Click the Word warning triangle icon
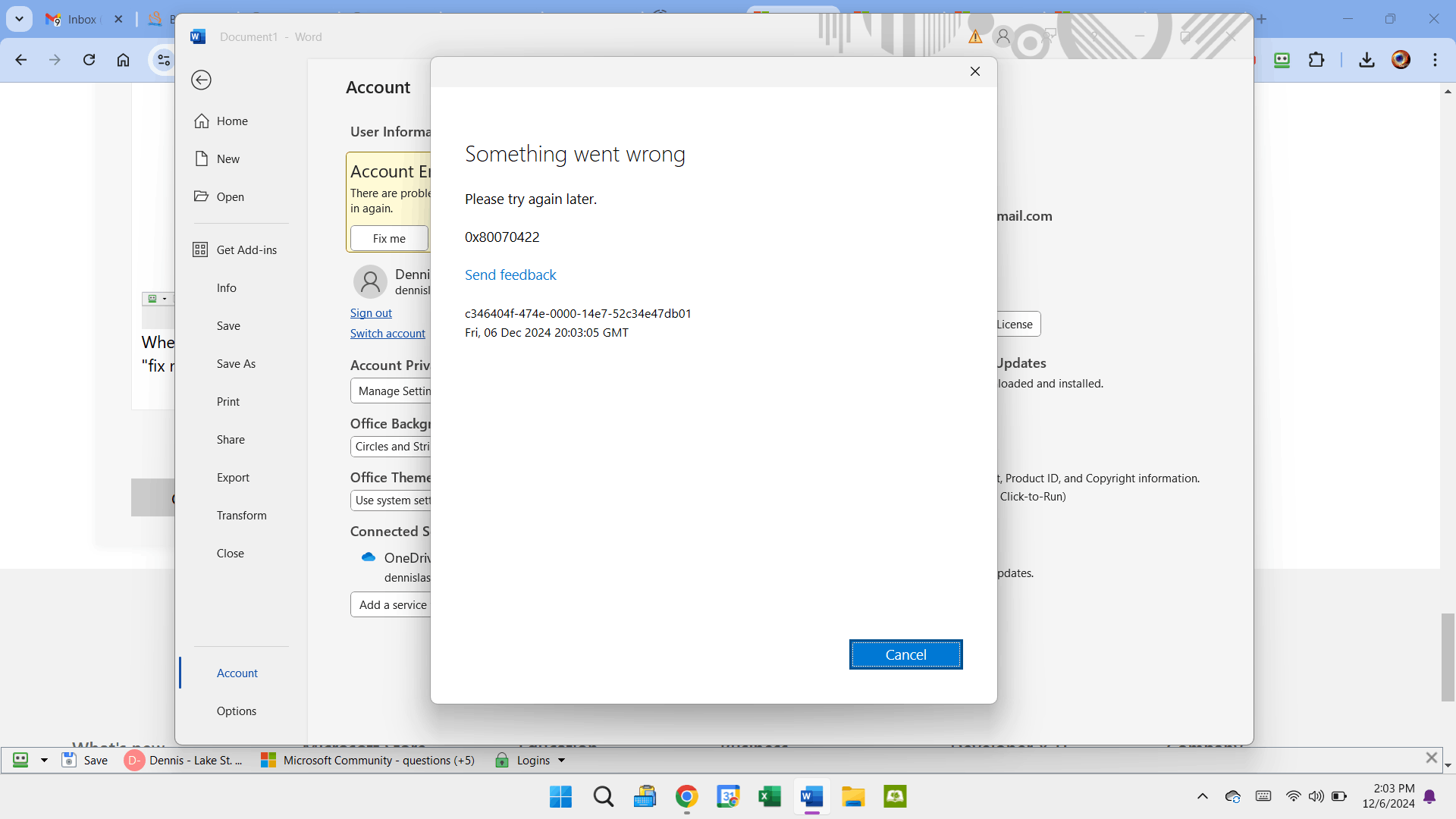 tap(975, 36)
